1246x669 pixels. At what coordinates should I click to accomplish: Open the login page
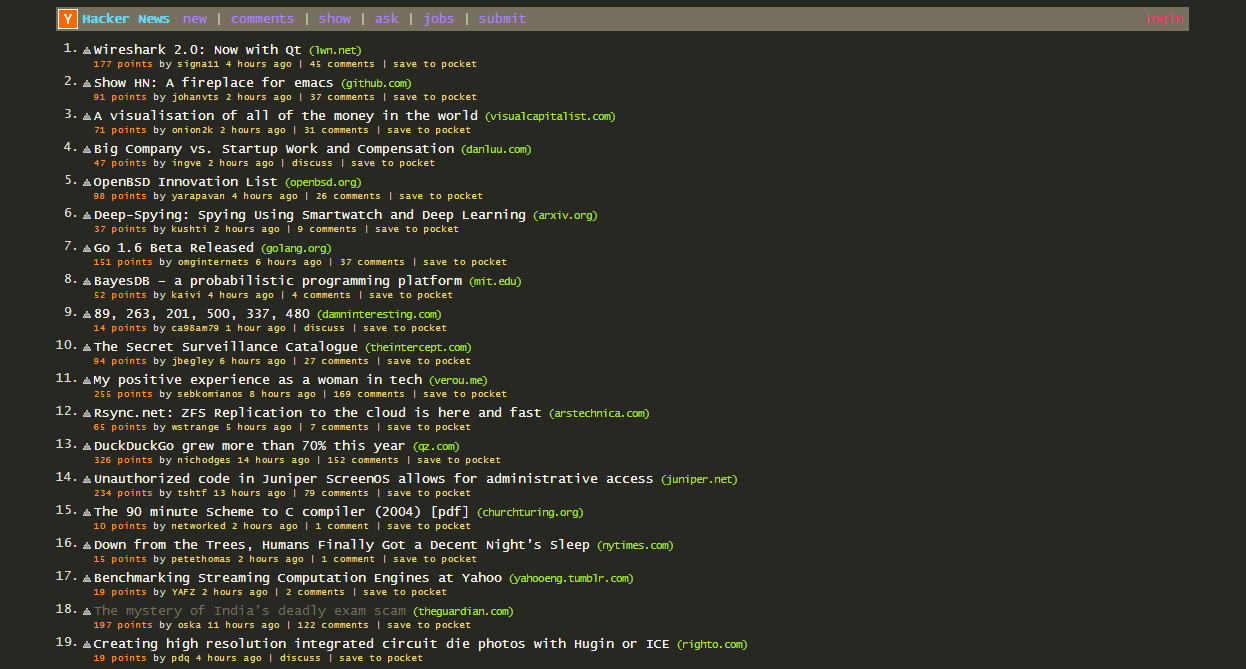tap(1165, 18)
